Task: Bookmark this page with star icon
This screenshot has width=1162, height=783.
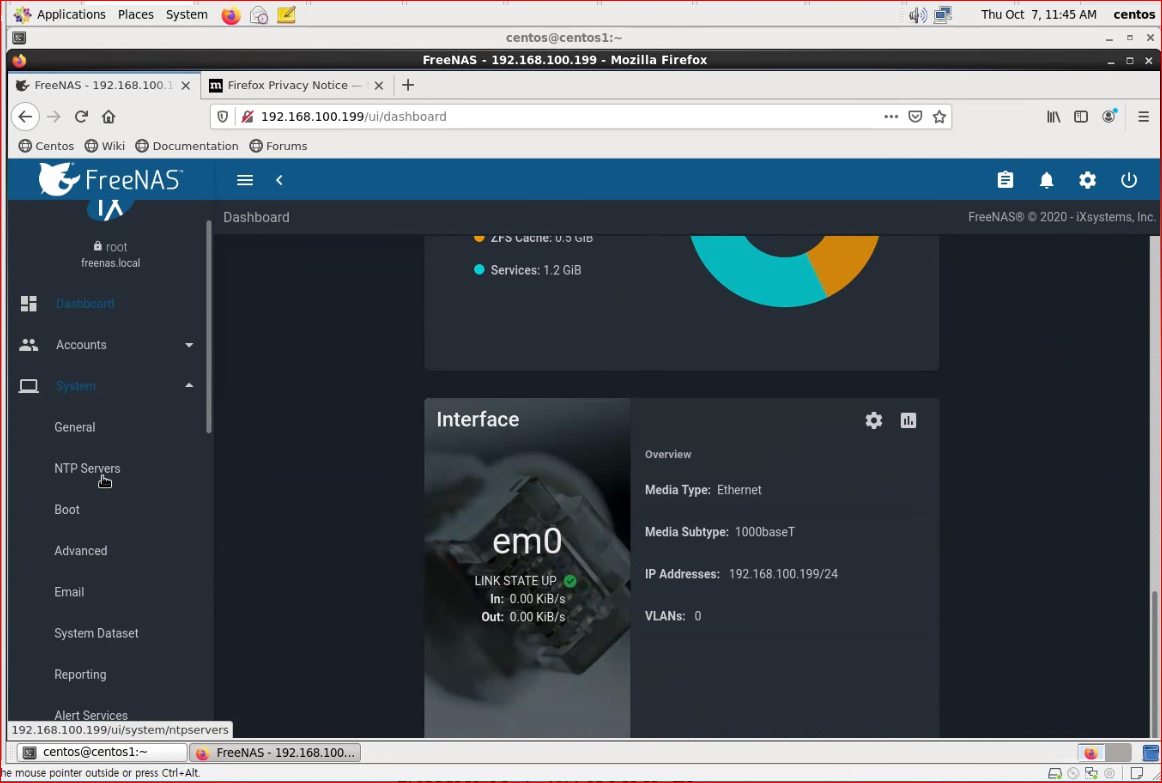Action: 940,116
